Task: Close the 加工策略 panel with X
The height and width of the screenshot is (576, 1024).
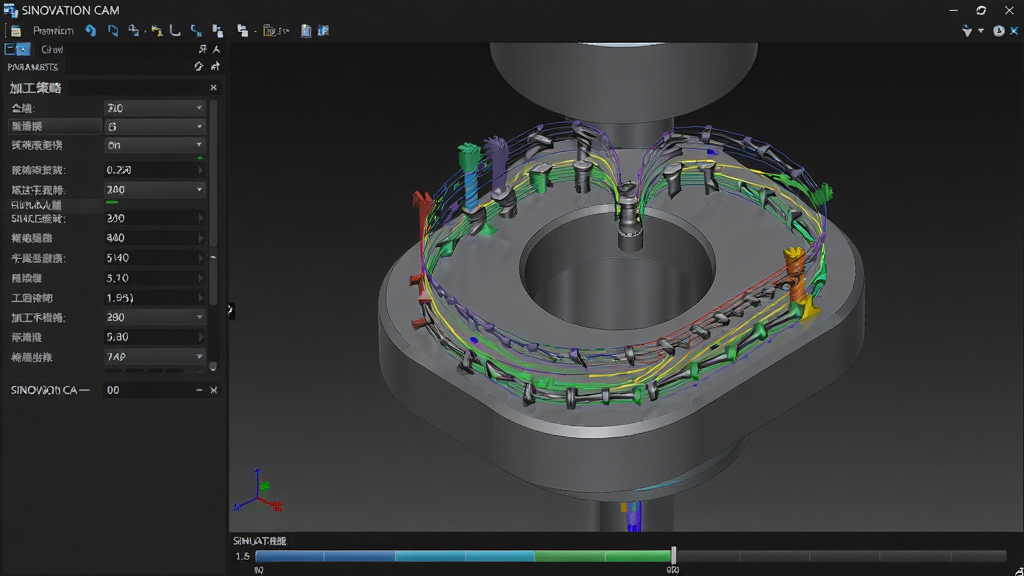Action: 214,88
